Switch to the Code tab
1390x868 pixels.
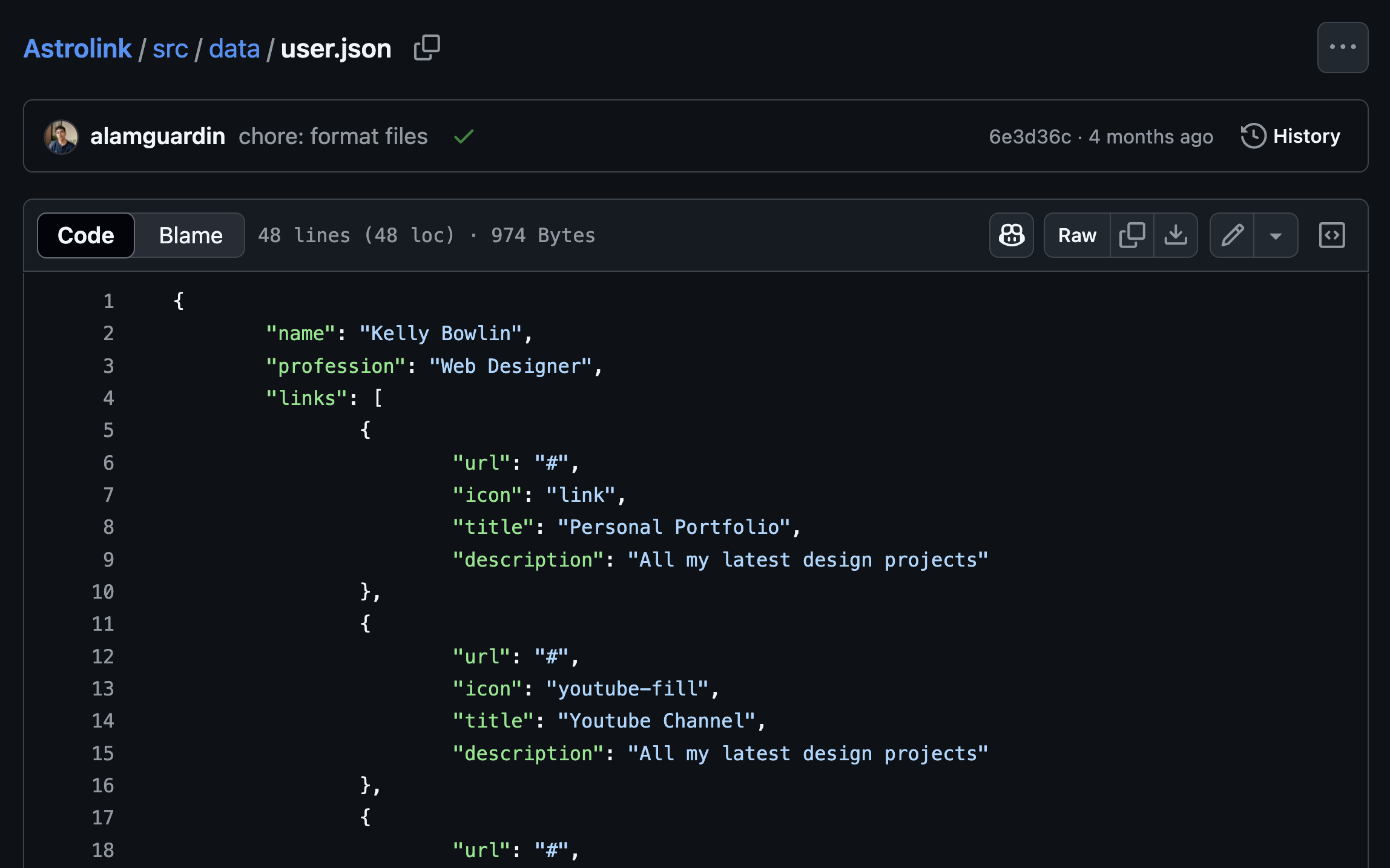[85, 235]
